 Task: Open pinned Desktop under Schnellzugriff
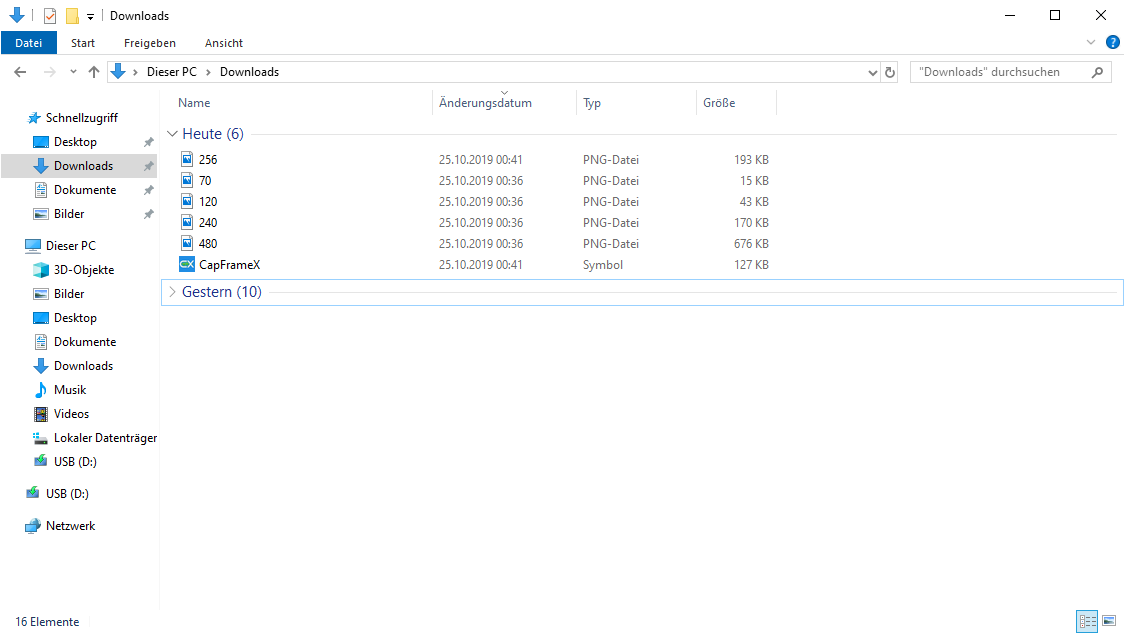click(75, 142)
